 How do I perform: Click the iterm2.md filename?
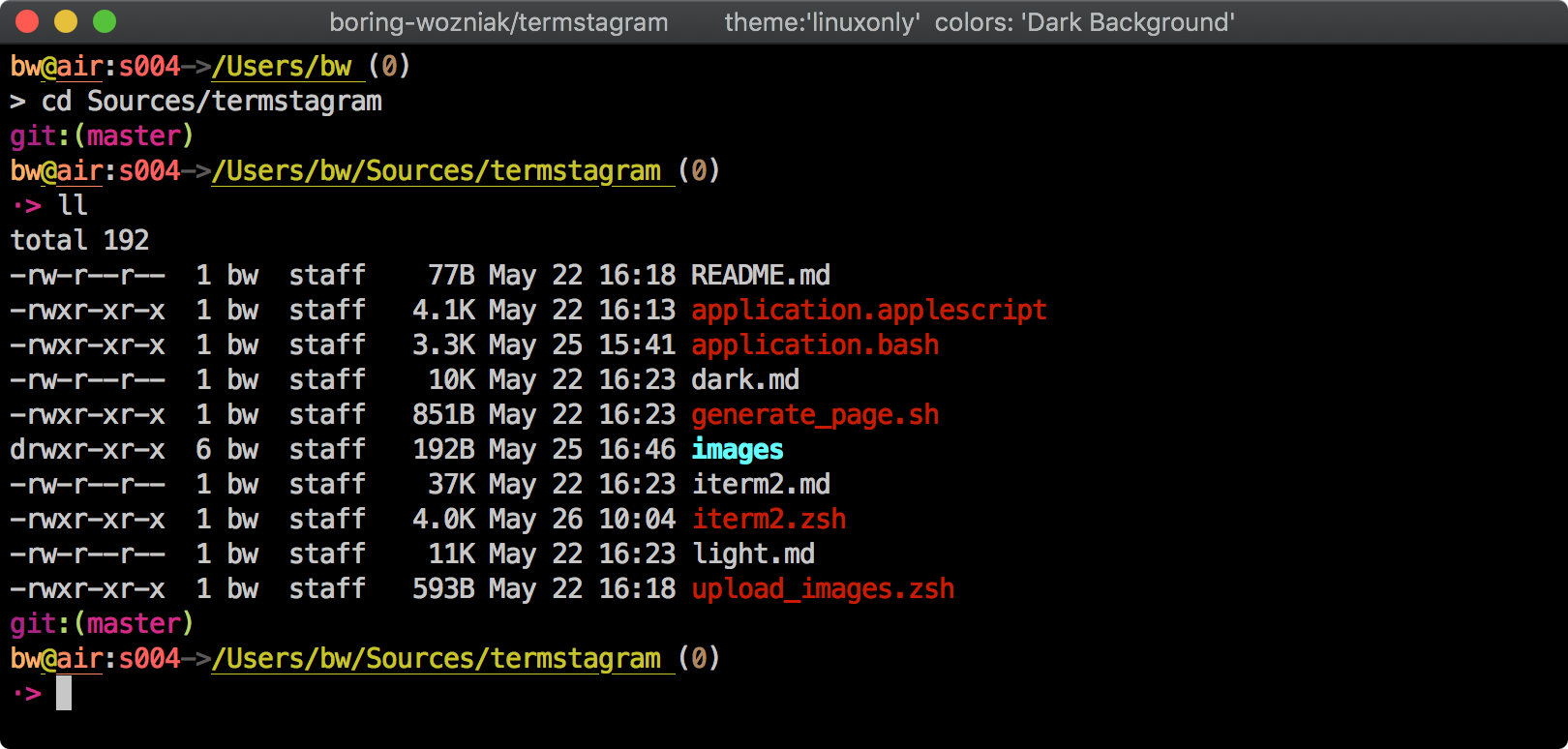(x=760, y=485)
